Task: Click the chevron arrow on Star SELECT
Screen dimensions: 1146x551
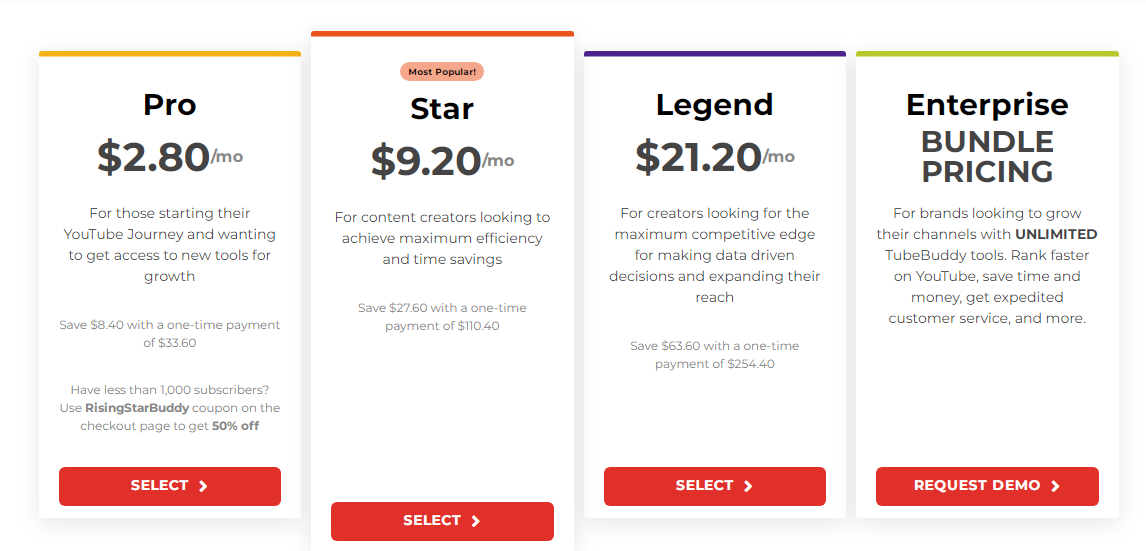Action: [x=476, y=522]
